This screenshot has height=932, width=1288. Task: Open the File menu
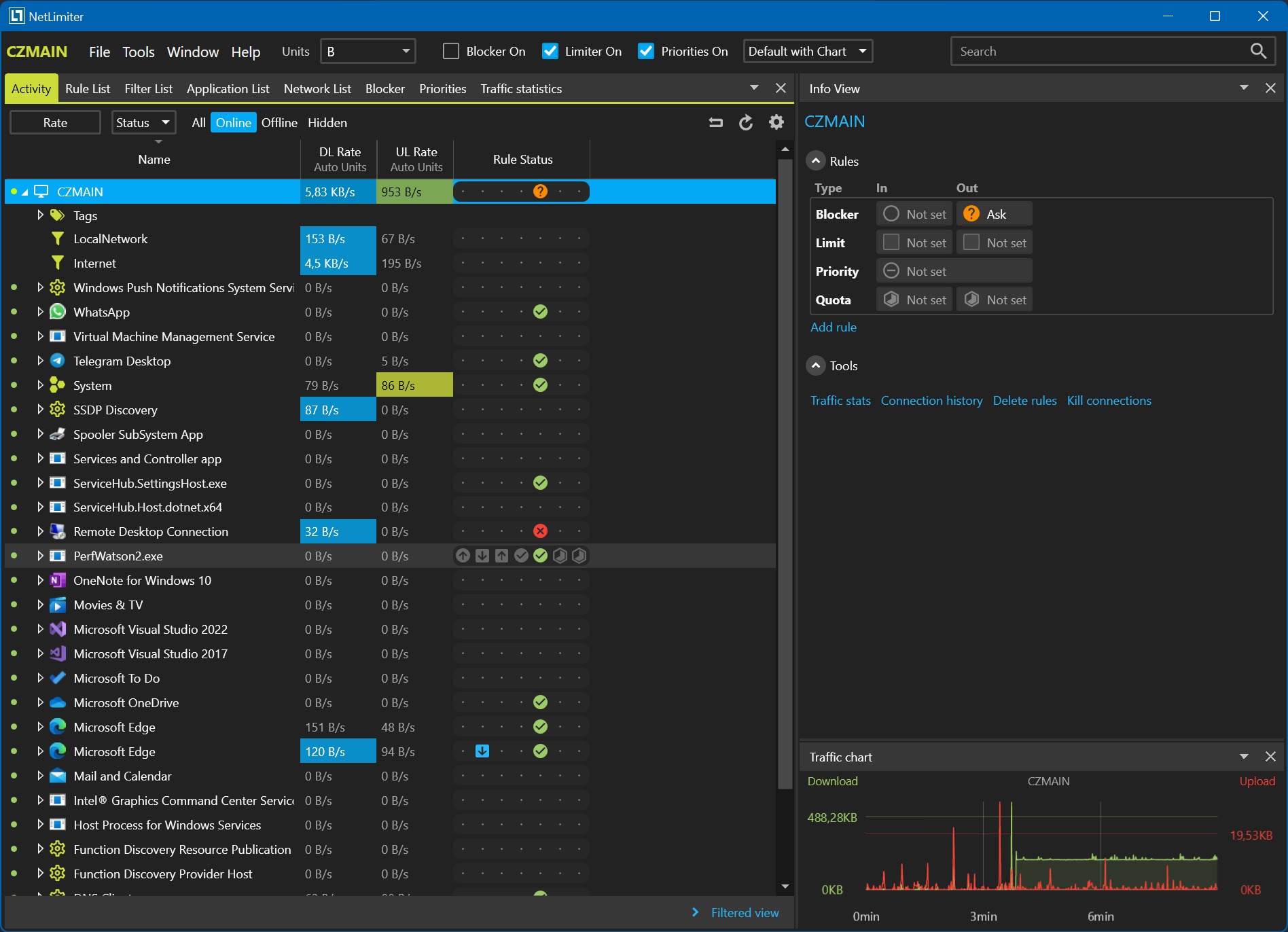pos(99,52)
